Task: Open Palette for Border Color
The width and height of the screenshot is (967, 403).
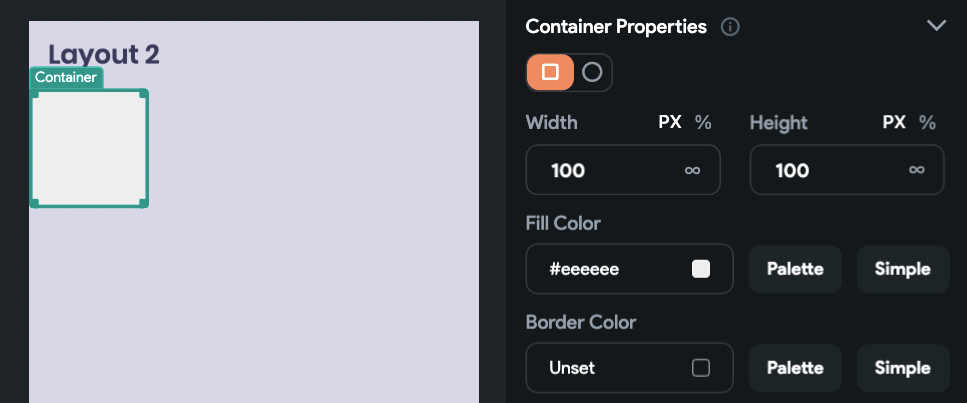Action: point(795,368)
